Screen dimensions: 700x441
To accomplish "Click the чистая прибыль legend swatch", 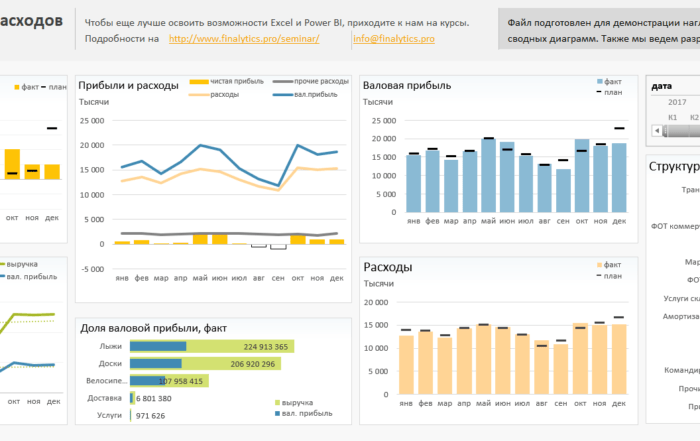I will pyautogui.click(x=199, y=82).
